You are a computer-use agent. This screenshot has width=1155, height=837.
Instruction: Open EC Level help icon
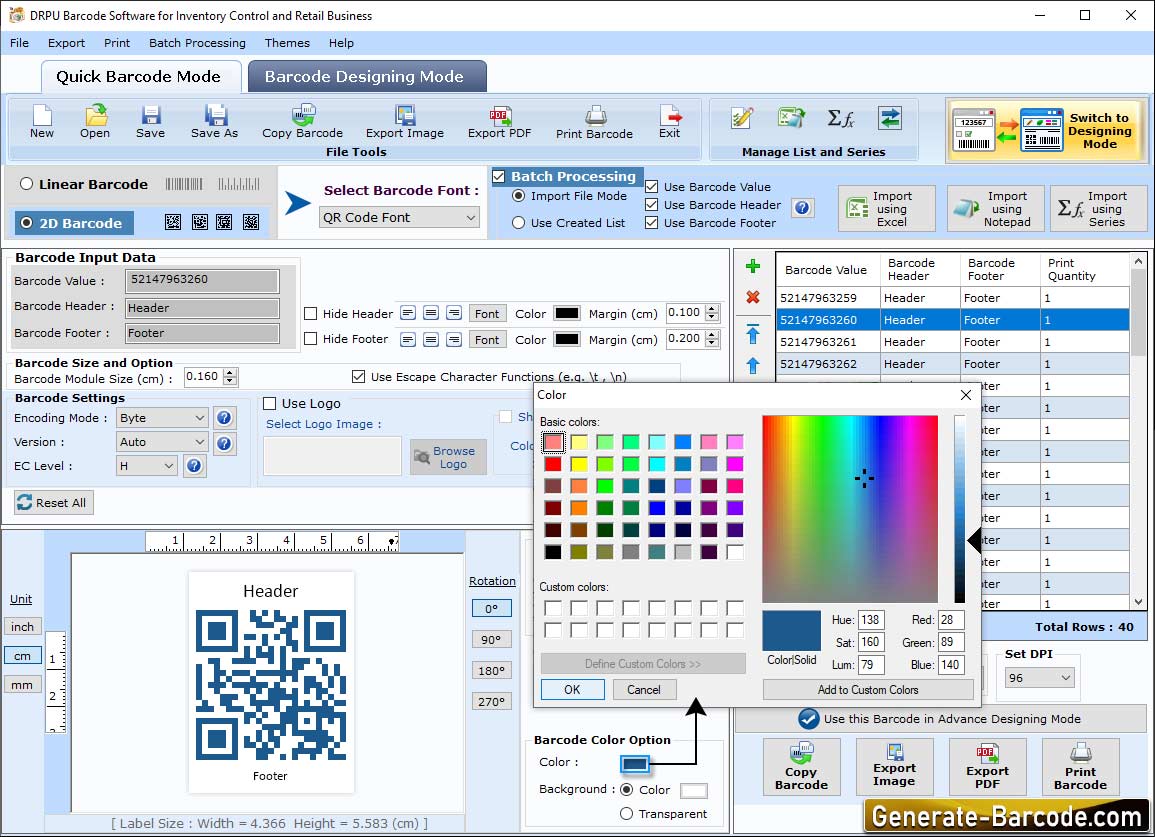194,466
